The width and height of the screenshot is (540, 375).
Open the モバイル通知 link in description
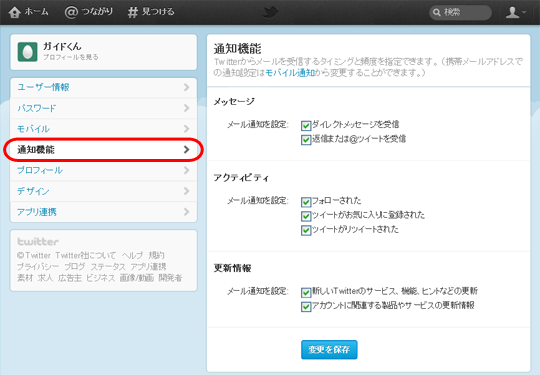[x=290, y=73]
